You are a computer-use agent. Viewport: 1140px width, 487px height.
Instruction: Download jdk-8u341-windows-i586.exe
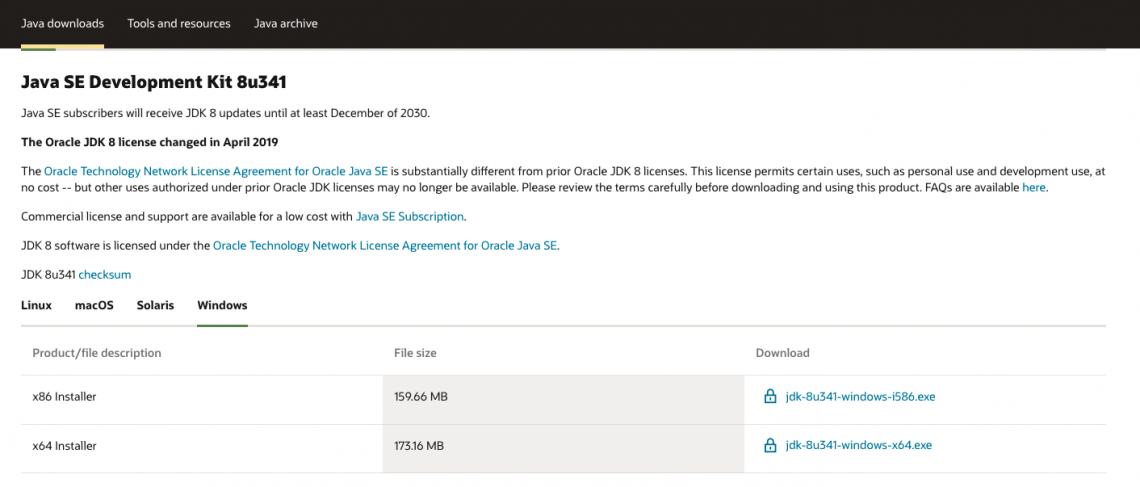pos(860,396)
